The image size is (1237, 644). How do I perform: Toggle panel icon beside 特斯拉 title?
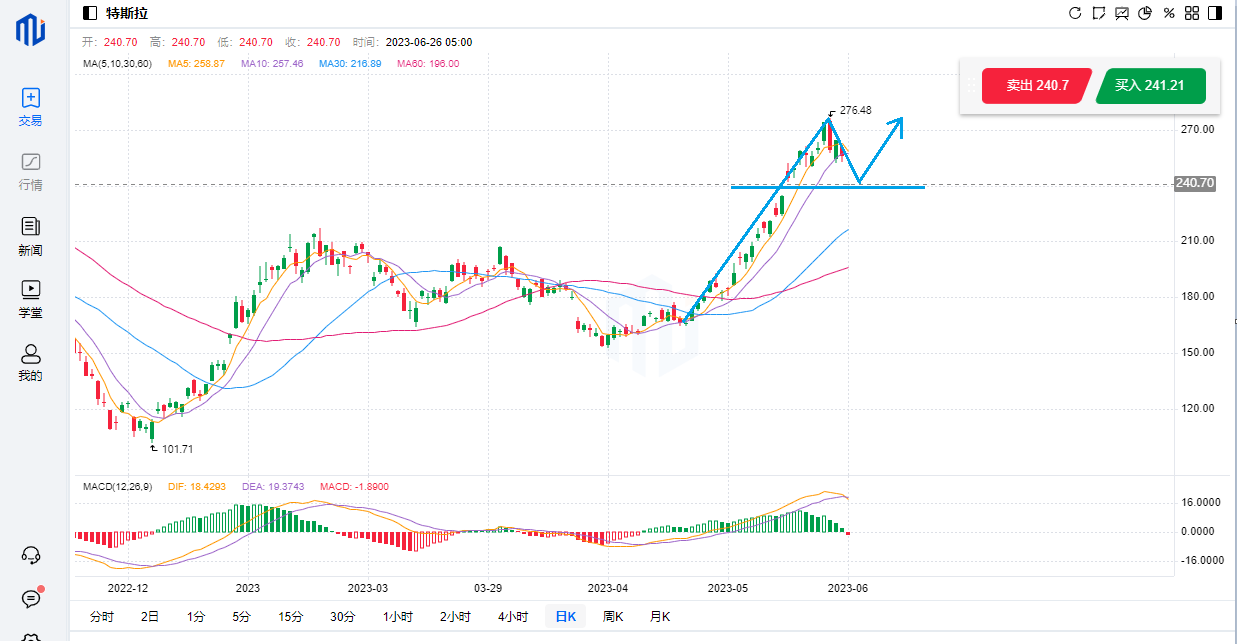click(x=90, y=13)
